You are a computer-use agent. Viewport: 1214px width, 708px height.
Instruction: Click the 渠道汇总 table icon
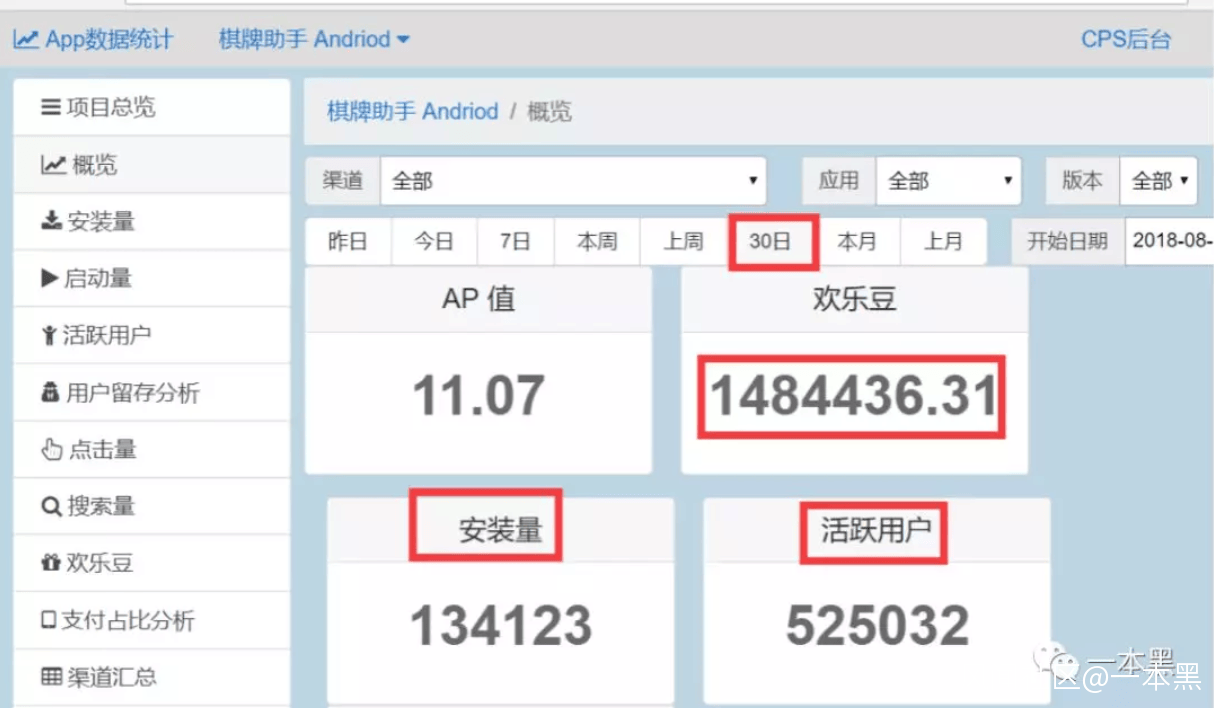[52, 678]
